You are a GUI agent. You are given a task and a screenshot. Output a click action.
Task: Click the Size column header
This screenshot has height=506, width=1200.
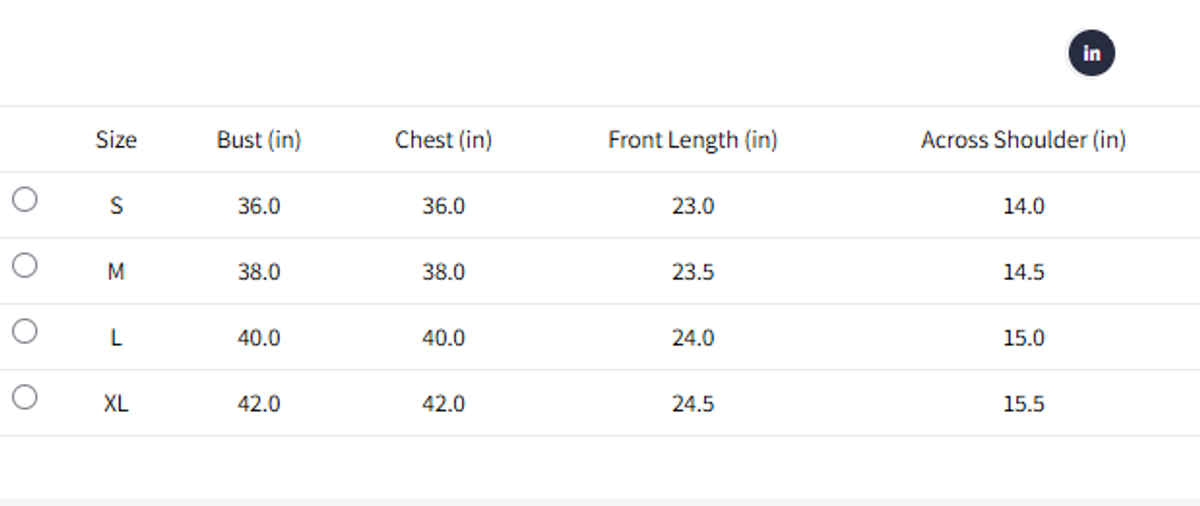pyautogui.click(x=116, y=140)
